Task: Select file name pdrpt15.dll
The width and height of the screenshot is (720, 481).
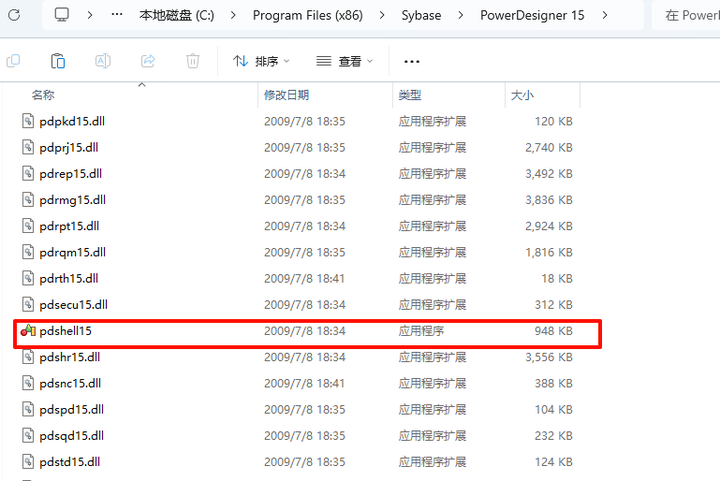Action: point(69,226)
